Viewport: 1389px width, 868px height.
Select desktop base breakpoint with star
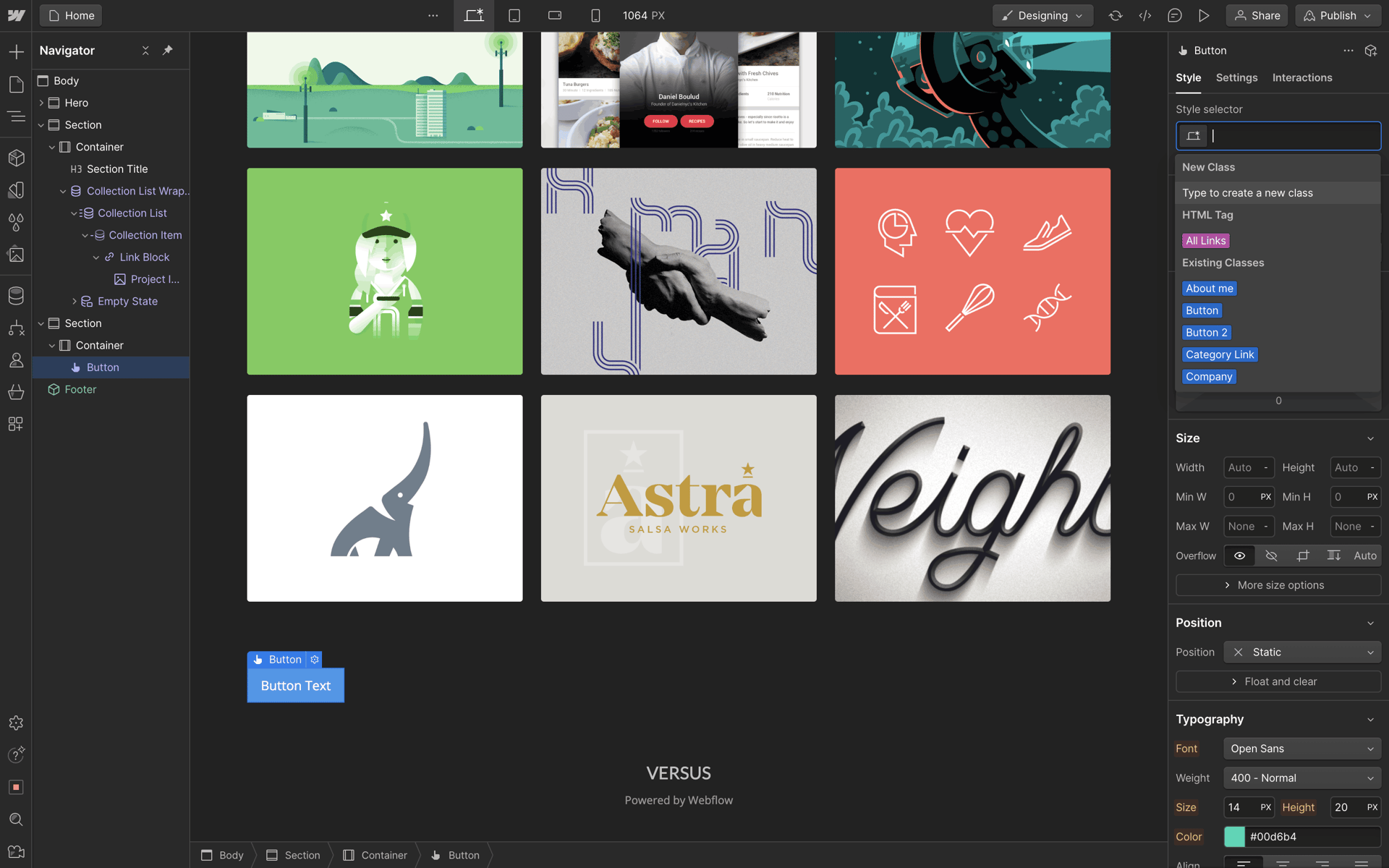pyautogui.click(x=474, y=15)
